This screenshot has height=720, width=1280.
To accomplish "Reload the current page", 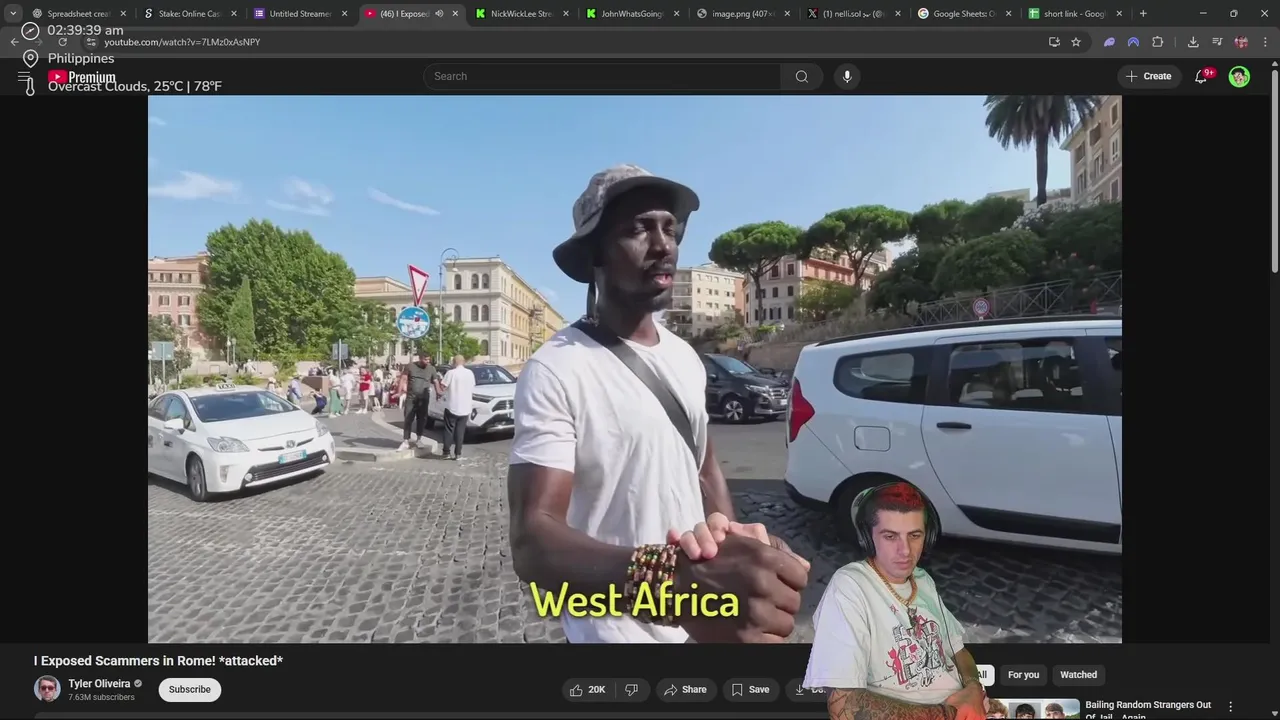I will 62,42.
